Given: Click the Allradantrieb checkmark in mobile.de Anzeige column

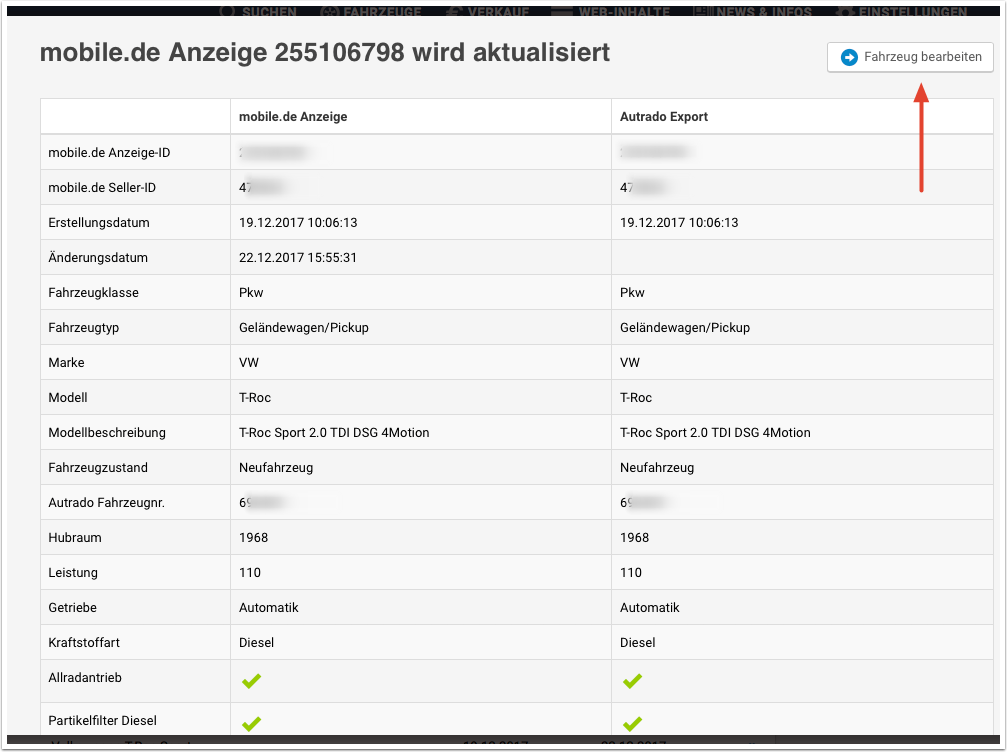Looking at the screenshot, I should coord(251,681).
